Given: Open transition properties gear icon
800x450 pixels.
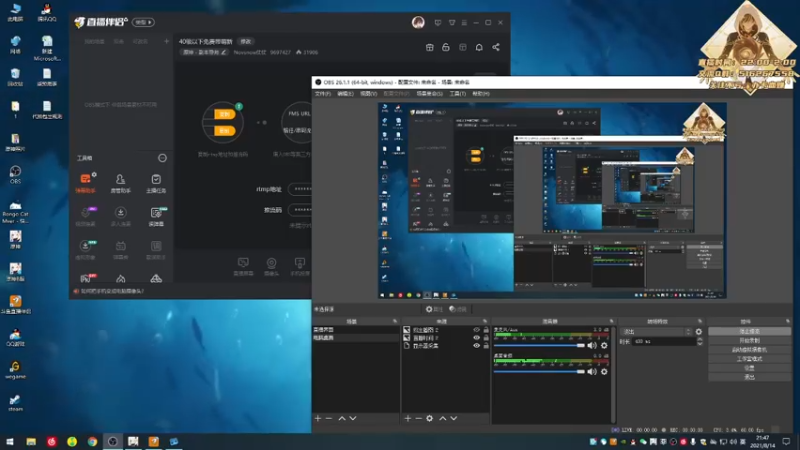Looking at the screenshot, I should point(698,332).
